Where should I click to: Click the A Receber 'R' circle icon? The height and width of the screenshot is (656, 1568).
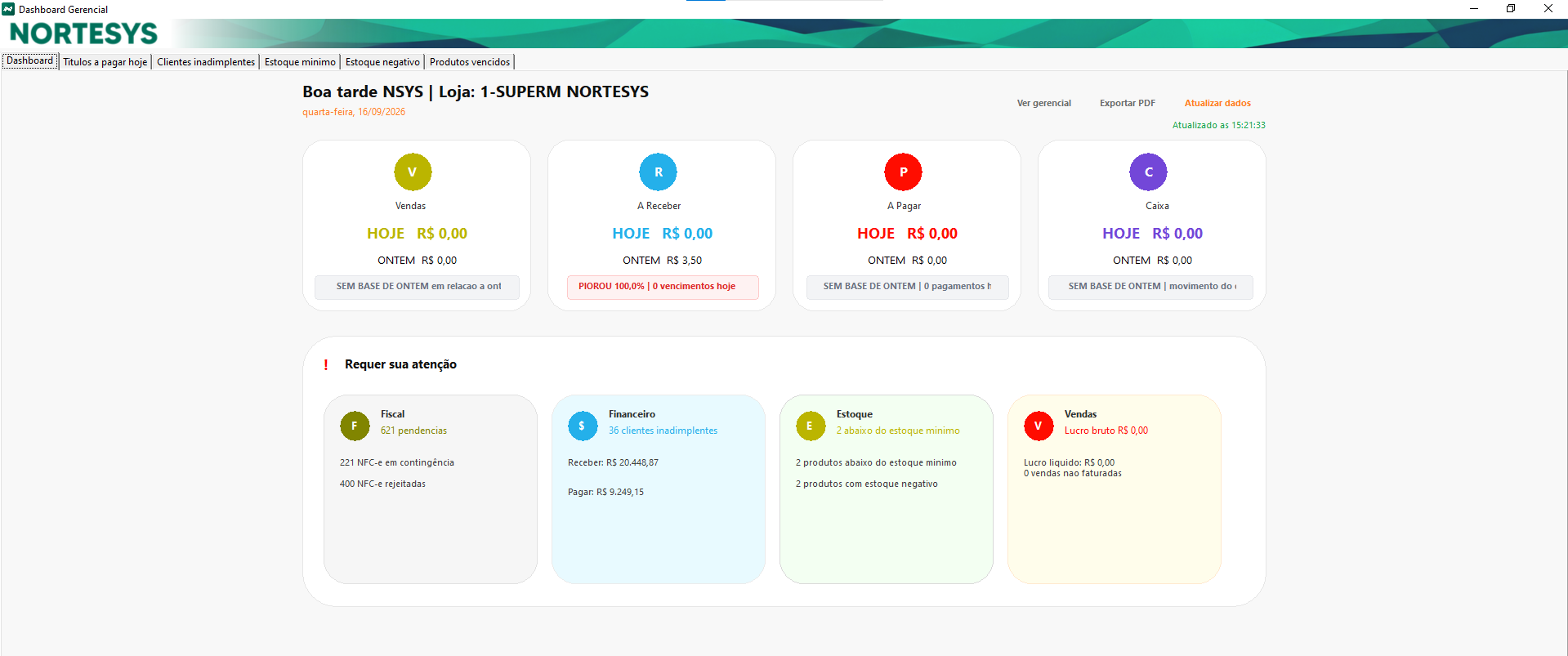click(658, 172)
